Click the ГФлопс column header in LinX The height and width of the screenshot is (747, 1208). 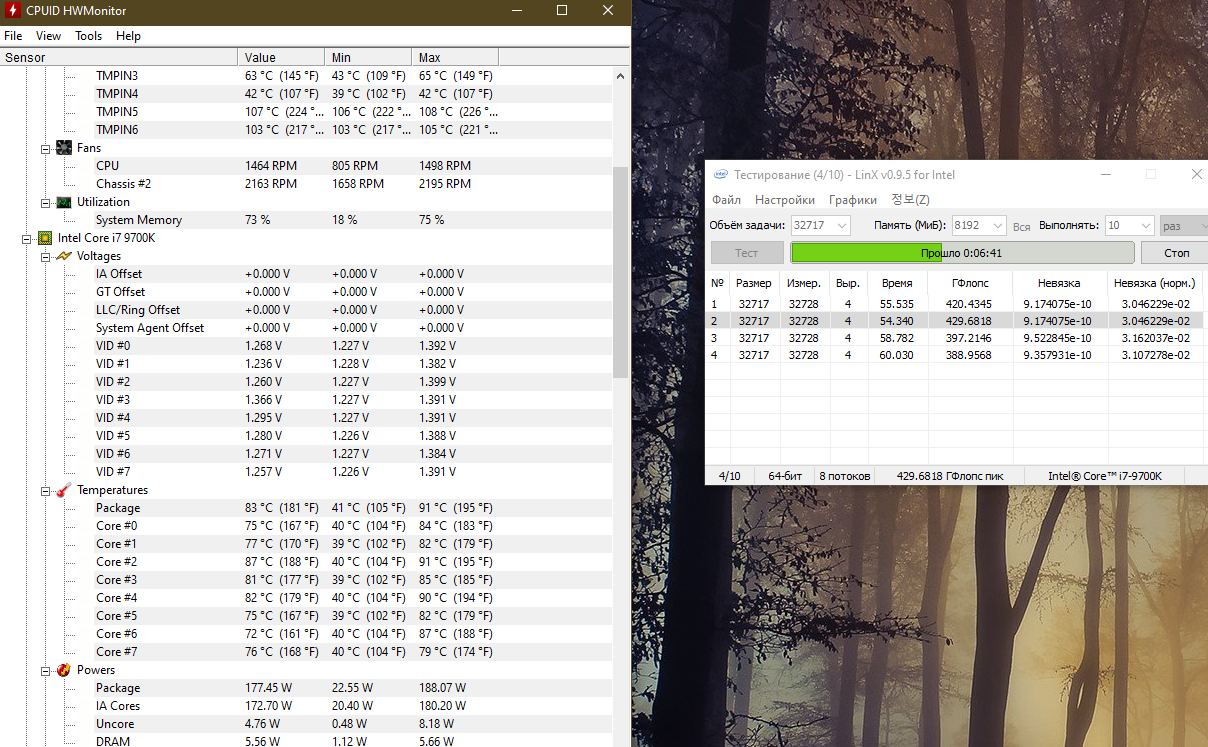coord(970,283)
